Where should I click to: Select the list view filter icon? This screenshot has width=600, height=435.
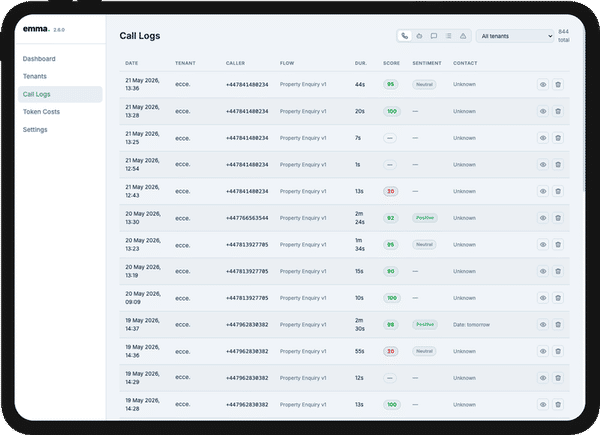point(448,36)
